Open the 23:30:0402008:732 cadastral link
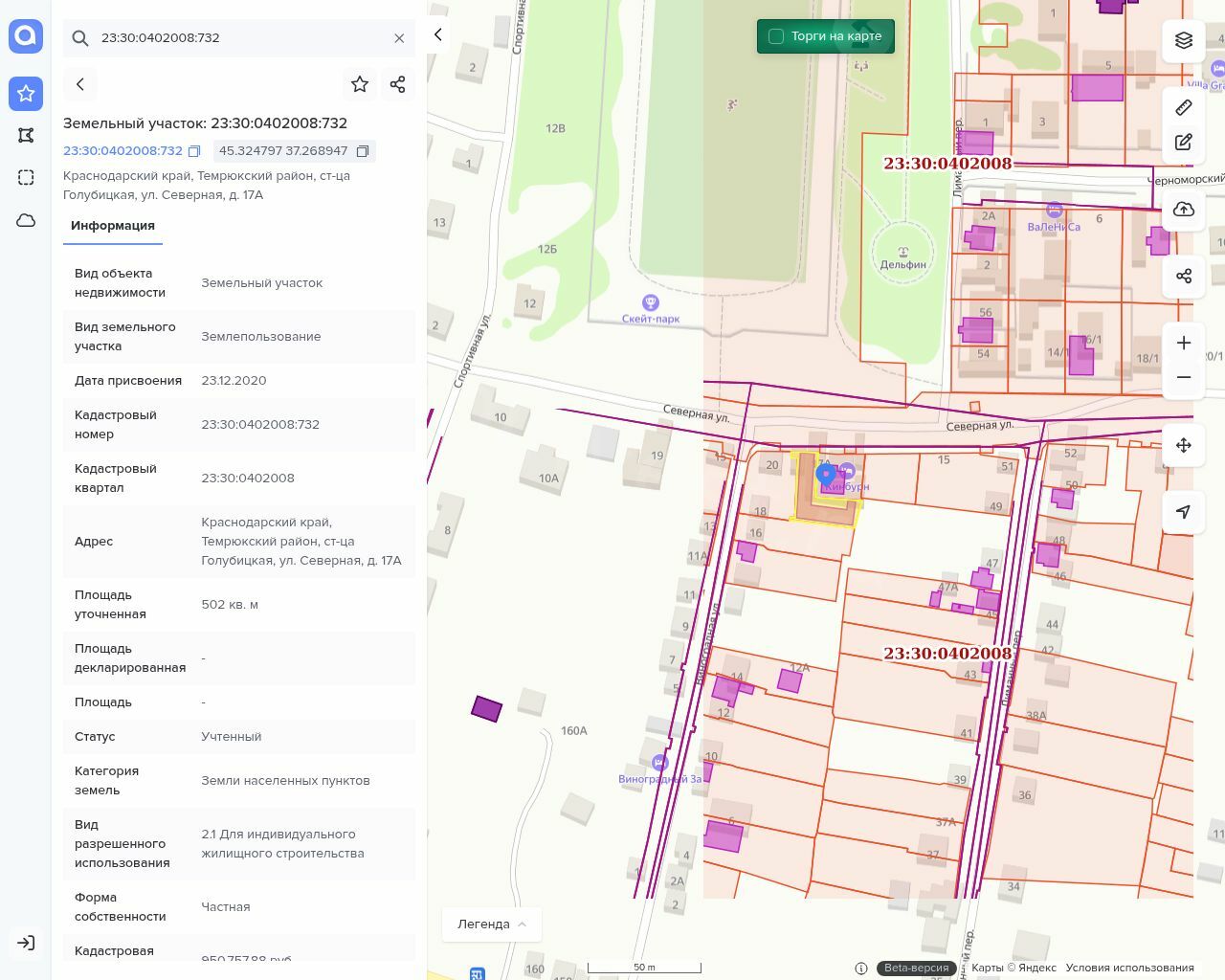The image size is (1225, 980). click(x=122, y=151)
